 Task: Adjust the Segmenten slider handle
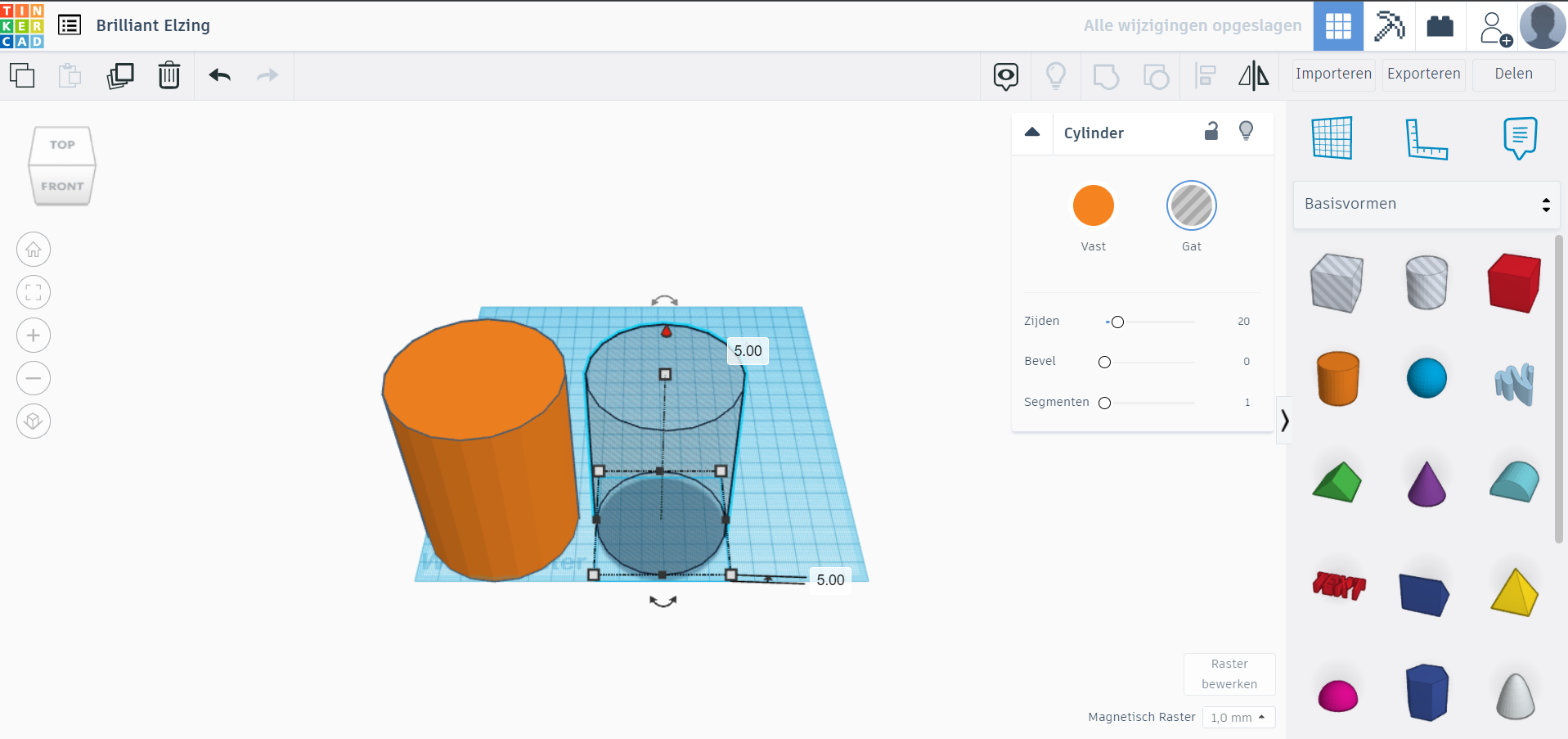pos(1104,403)
